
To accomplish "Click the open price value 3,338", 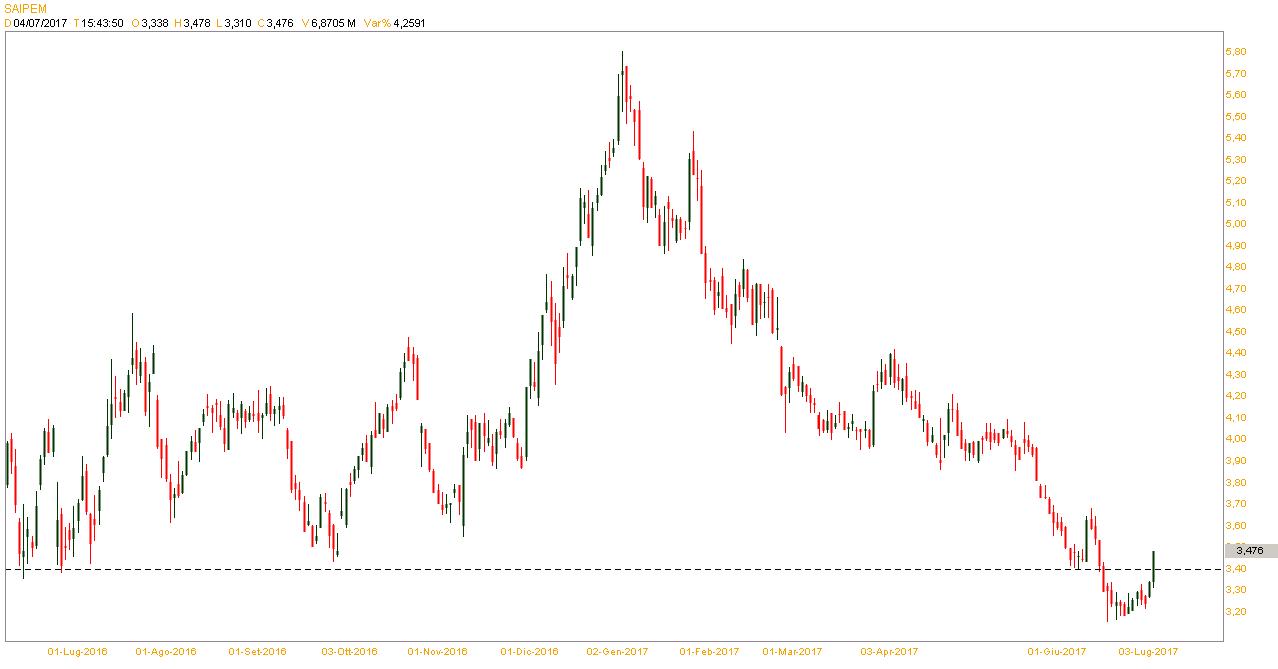I will point(155,23).
